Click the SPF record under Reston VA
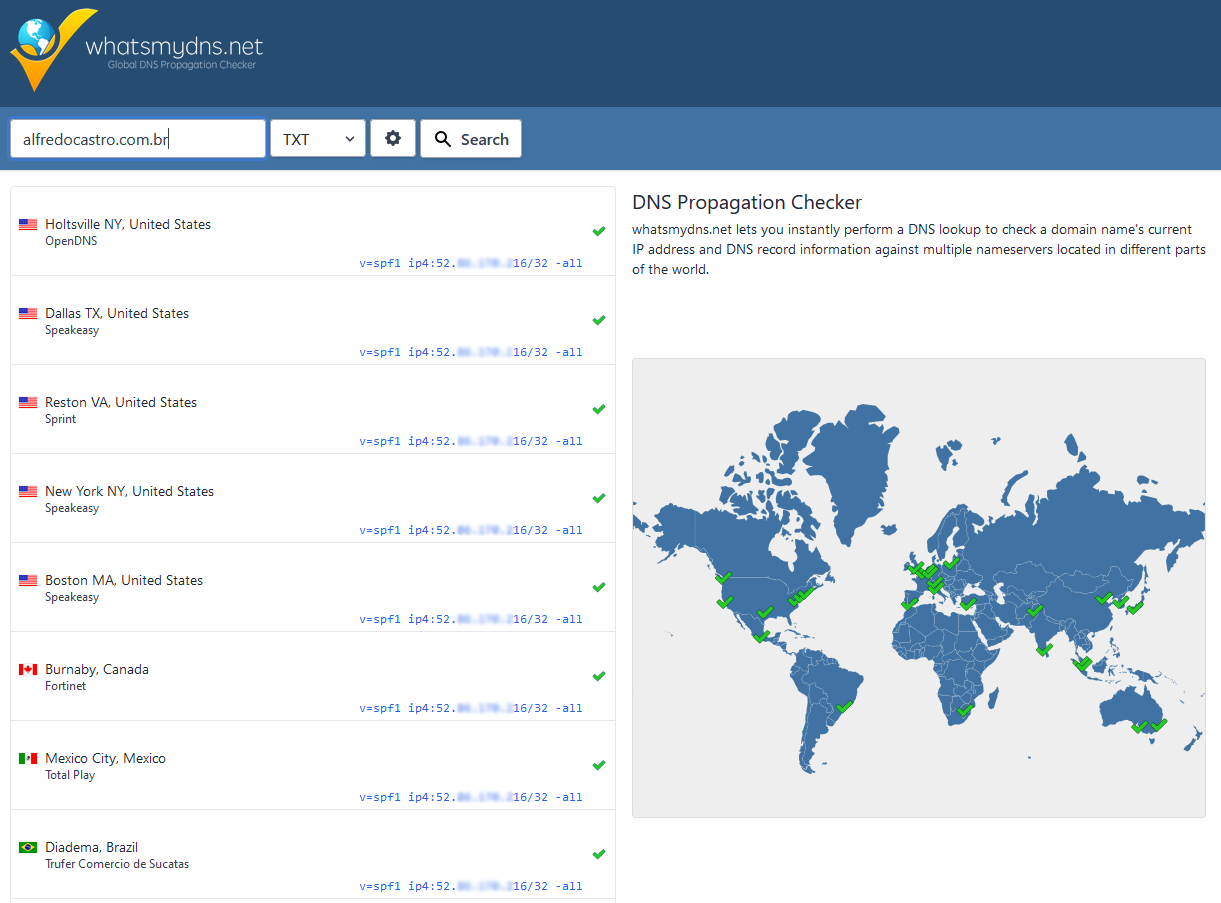Image resolution: width=1221 pixels, height=903 pixels. (x=471, y=442)
